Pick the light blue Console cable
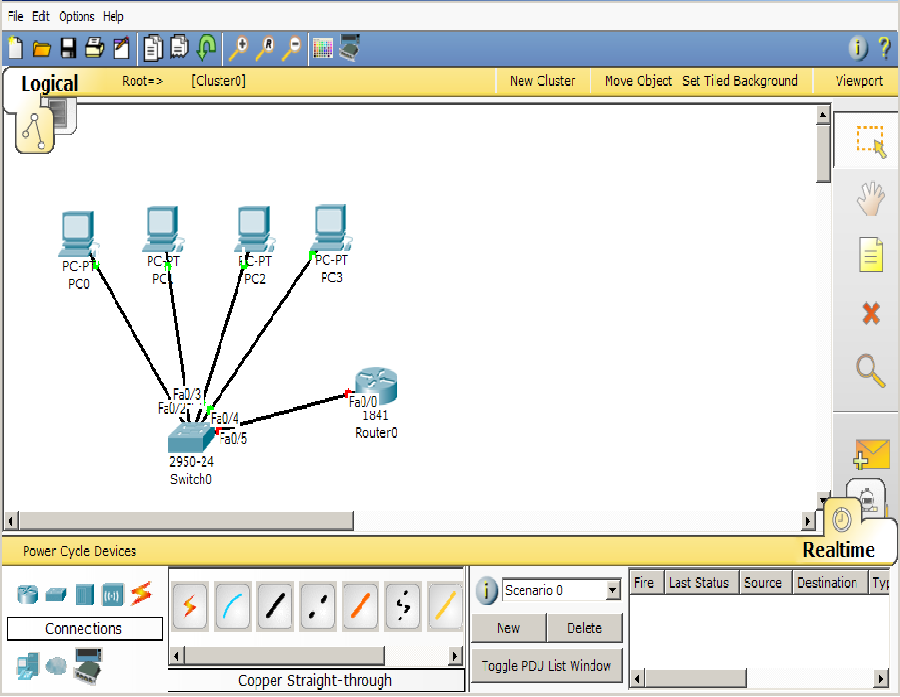Viewport: 900px width, 697px height. point(232,605)
